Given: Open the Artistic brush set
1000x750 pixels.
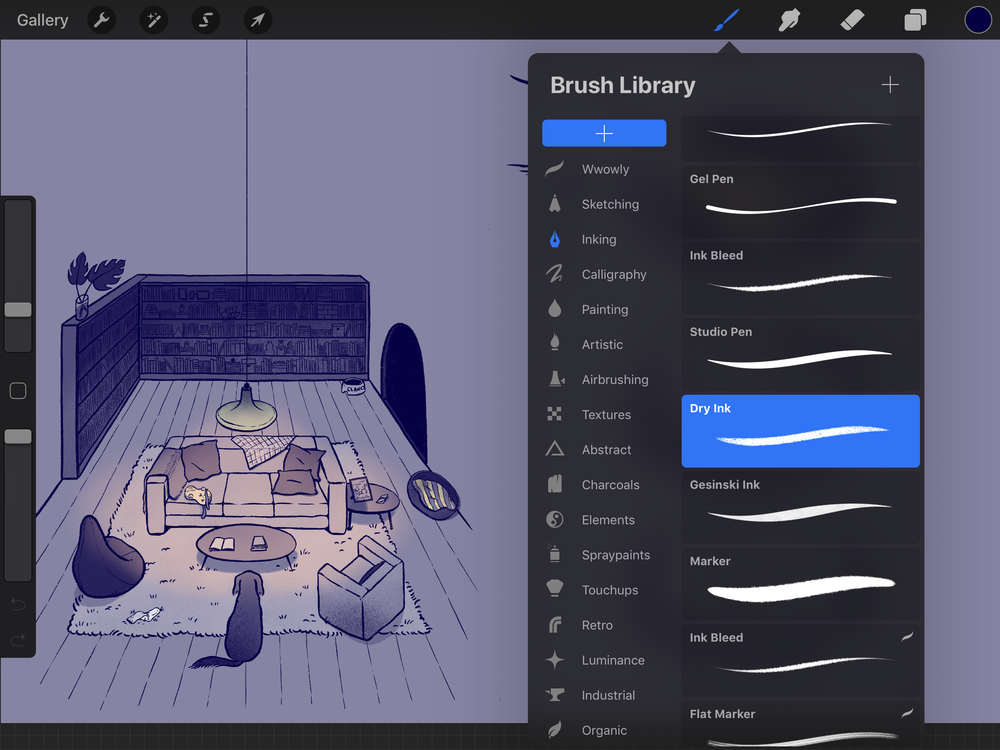Looking at the screenshot, I should pos(604,344).
